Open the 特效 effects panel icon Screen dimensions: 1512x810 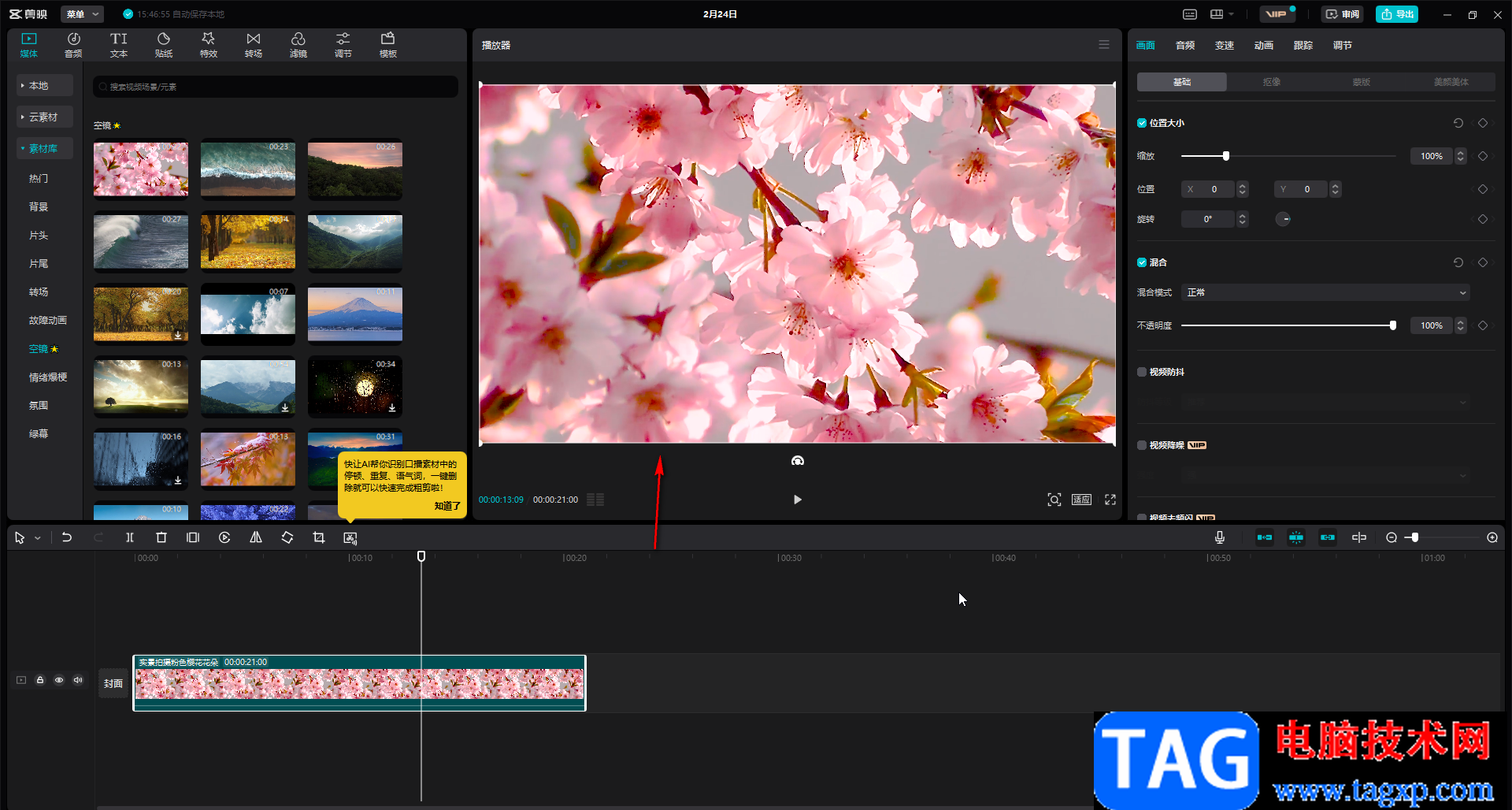tap(208, 45)
